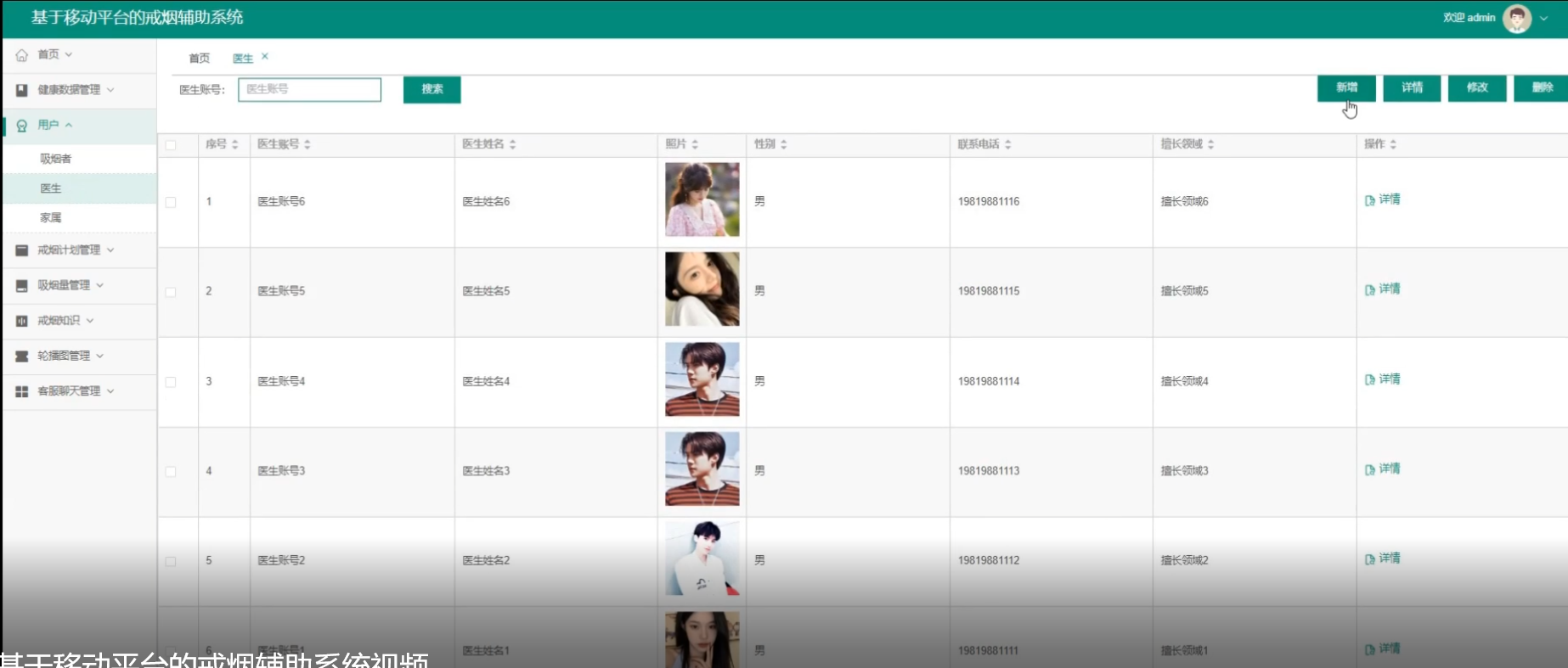Click the 戒烟计划管理 sidebar icon
This screenshot has height=668, width=1568.
(22, 250)
